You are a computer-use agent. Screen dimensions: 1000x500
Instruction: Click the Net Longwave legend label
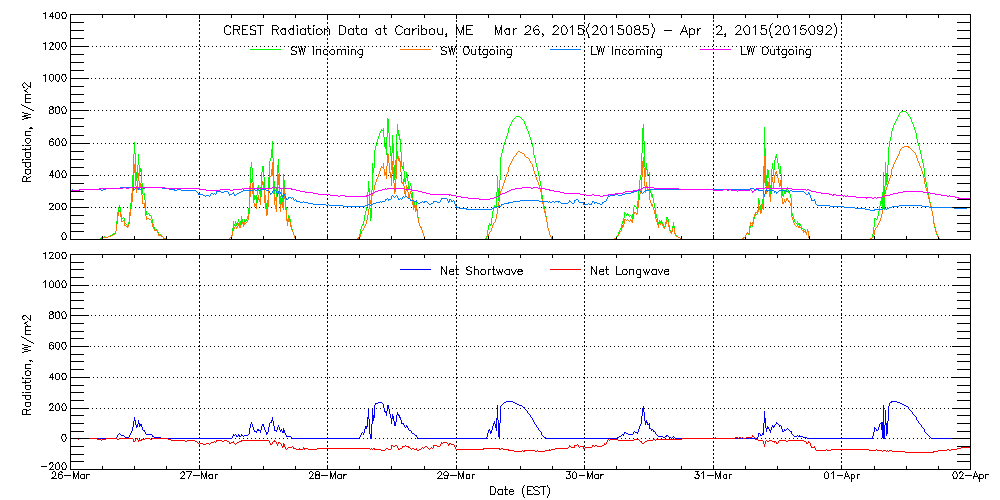(x=631, y=271)
